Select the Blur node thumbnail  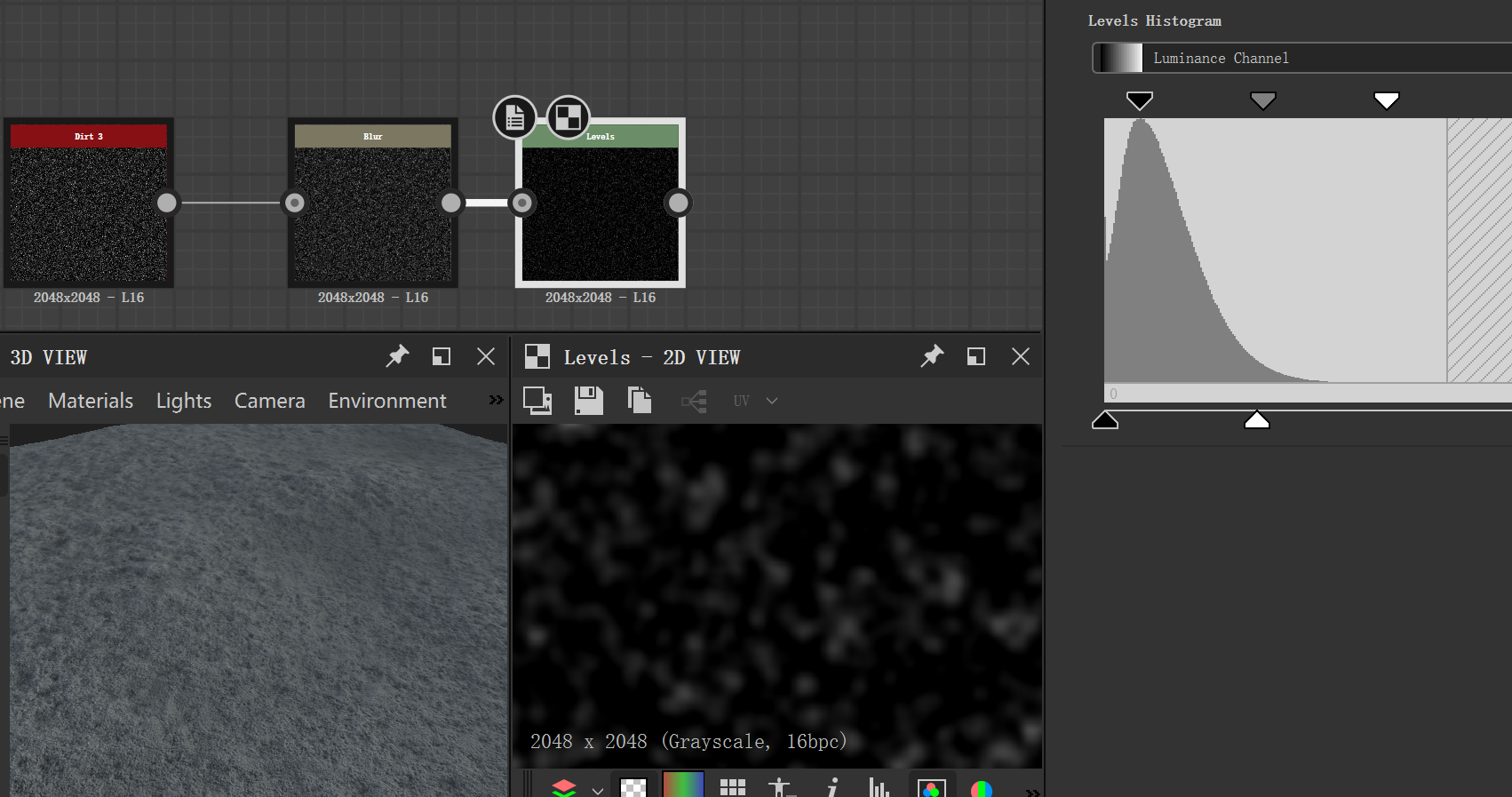click(x=373, y=214)
